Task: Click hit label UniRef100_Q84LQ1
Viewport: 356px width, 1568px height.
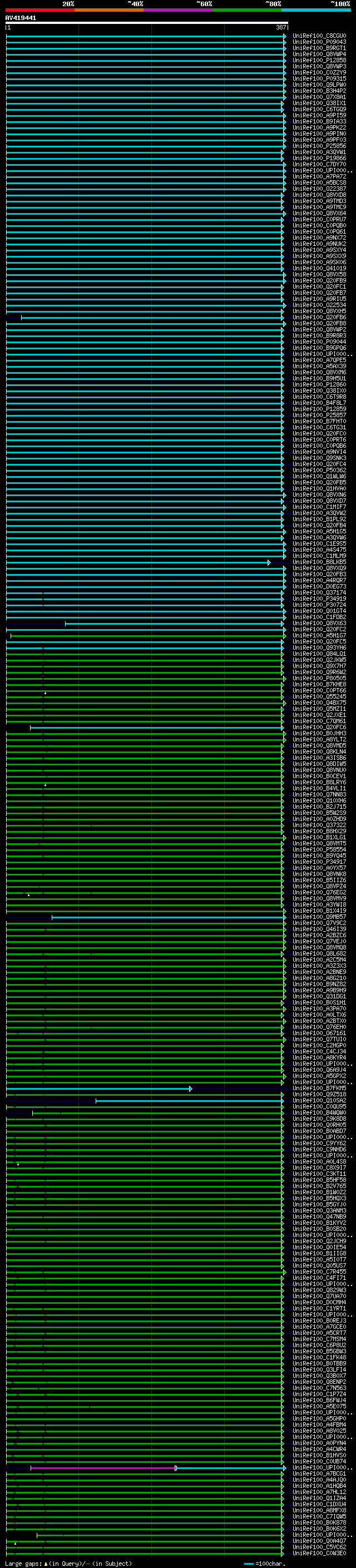Action: [x=319, y=654]
